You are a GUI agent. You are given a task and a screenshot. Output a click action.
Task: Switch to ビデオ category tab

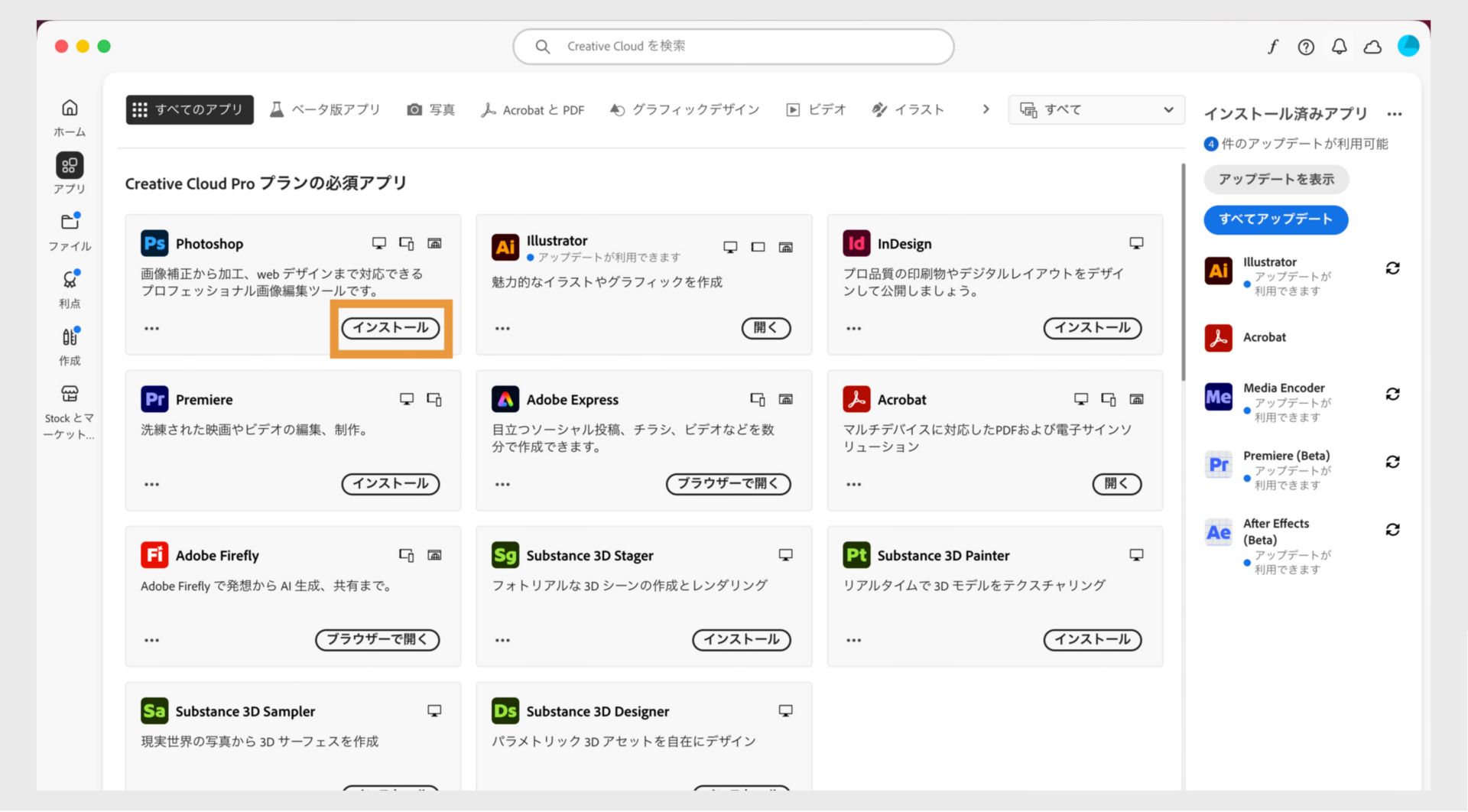click(x=817, y=110)
